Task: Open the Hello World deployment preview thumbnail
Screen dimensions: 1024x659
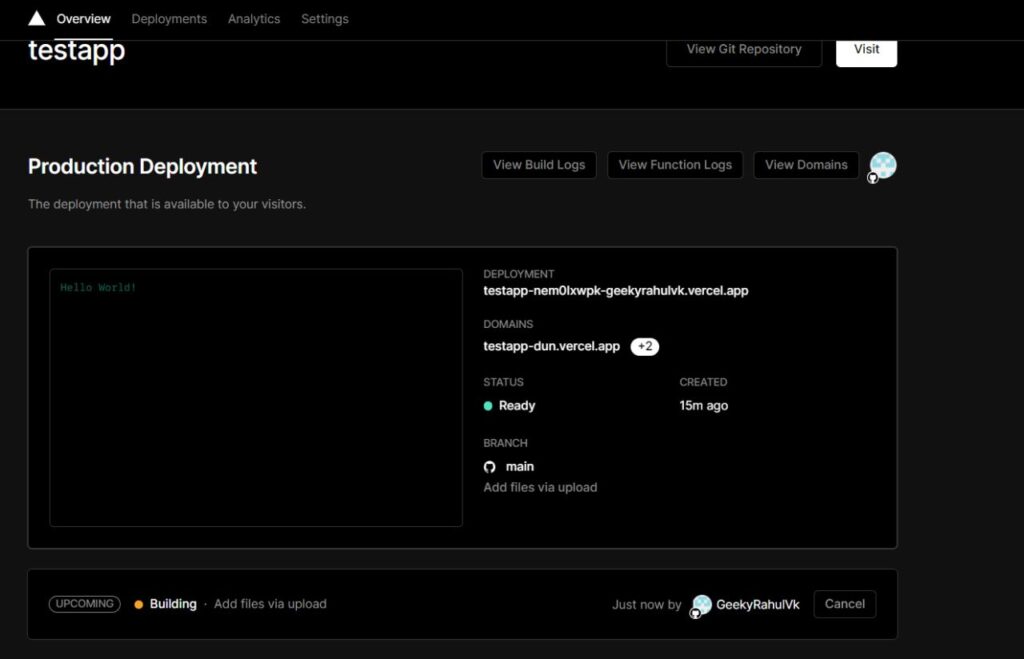Action: tap(256, 397)
